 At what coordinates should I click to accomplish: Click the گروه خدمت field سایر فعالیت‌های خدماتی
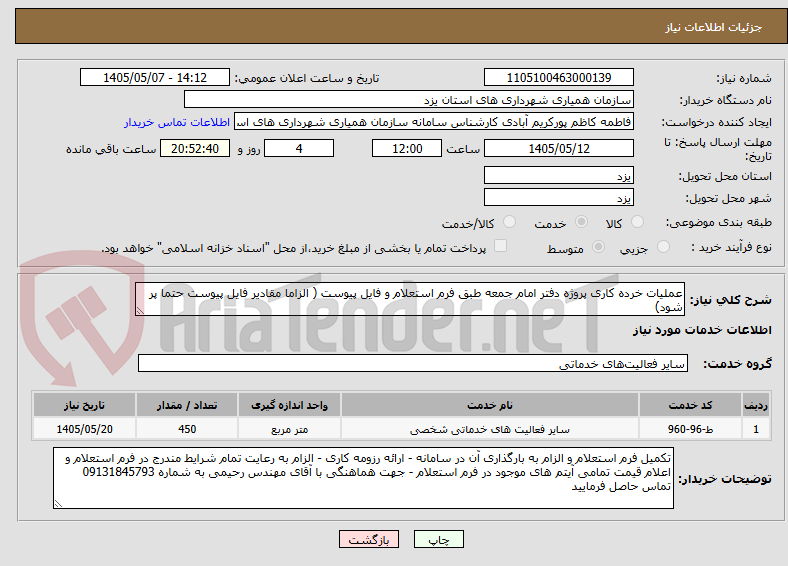click(x=413, y=363)
